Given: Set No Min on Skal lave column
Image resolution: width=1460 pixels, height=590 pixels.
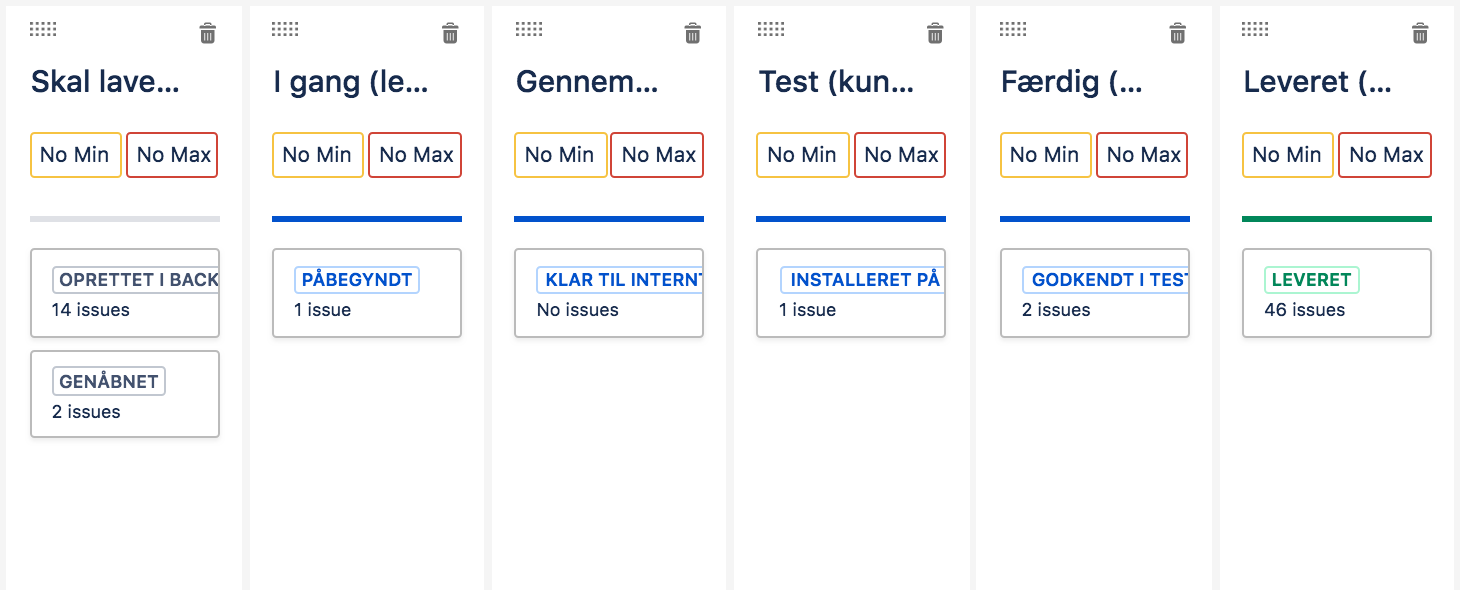Looking at the screenshot, I should 76,155.
